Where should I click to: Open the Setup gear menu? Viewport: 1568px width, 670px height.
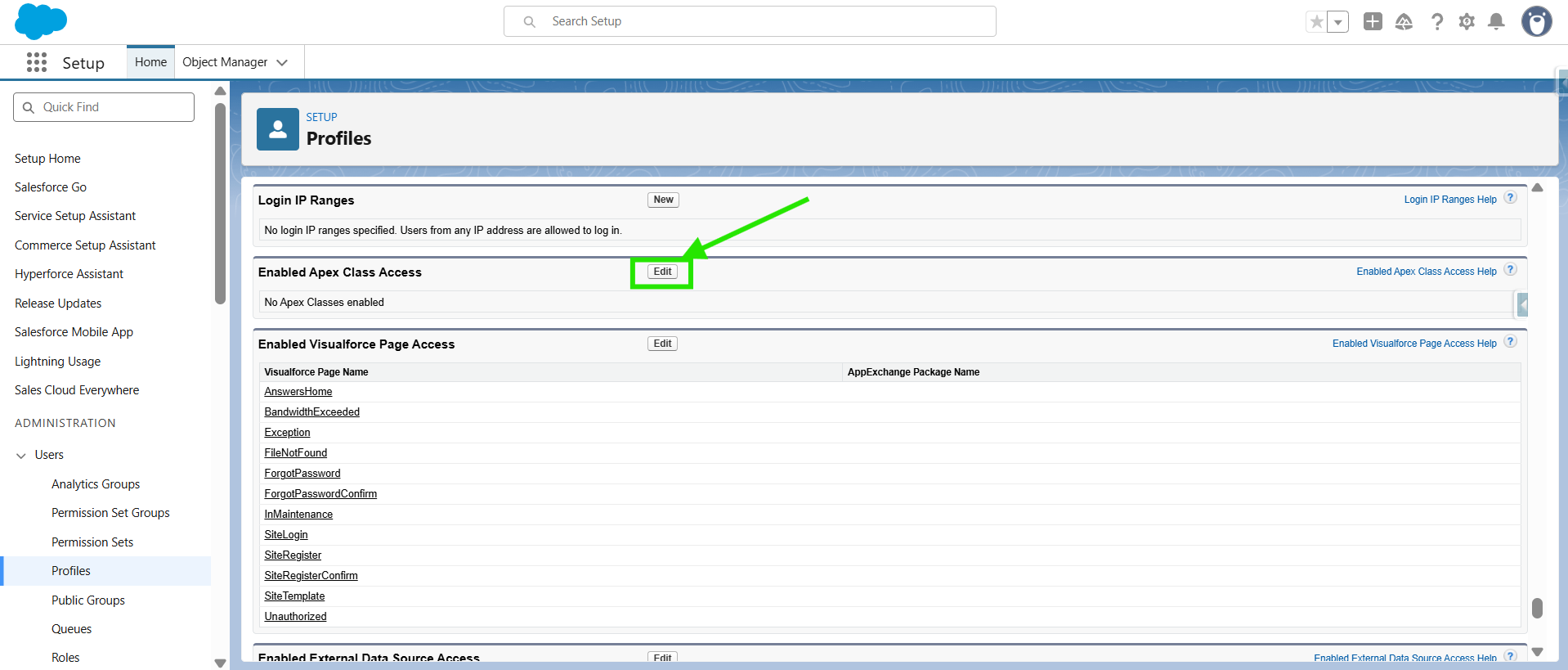(1467, 22)
